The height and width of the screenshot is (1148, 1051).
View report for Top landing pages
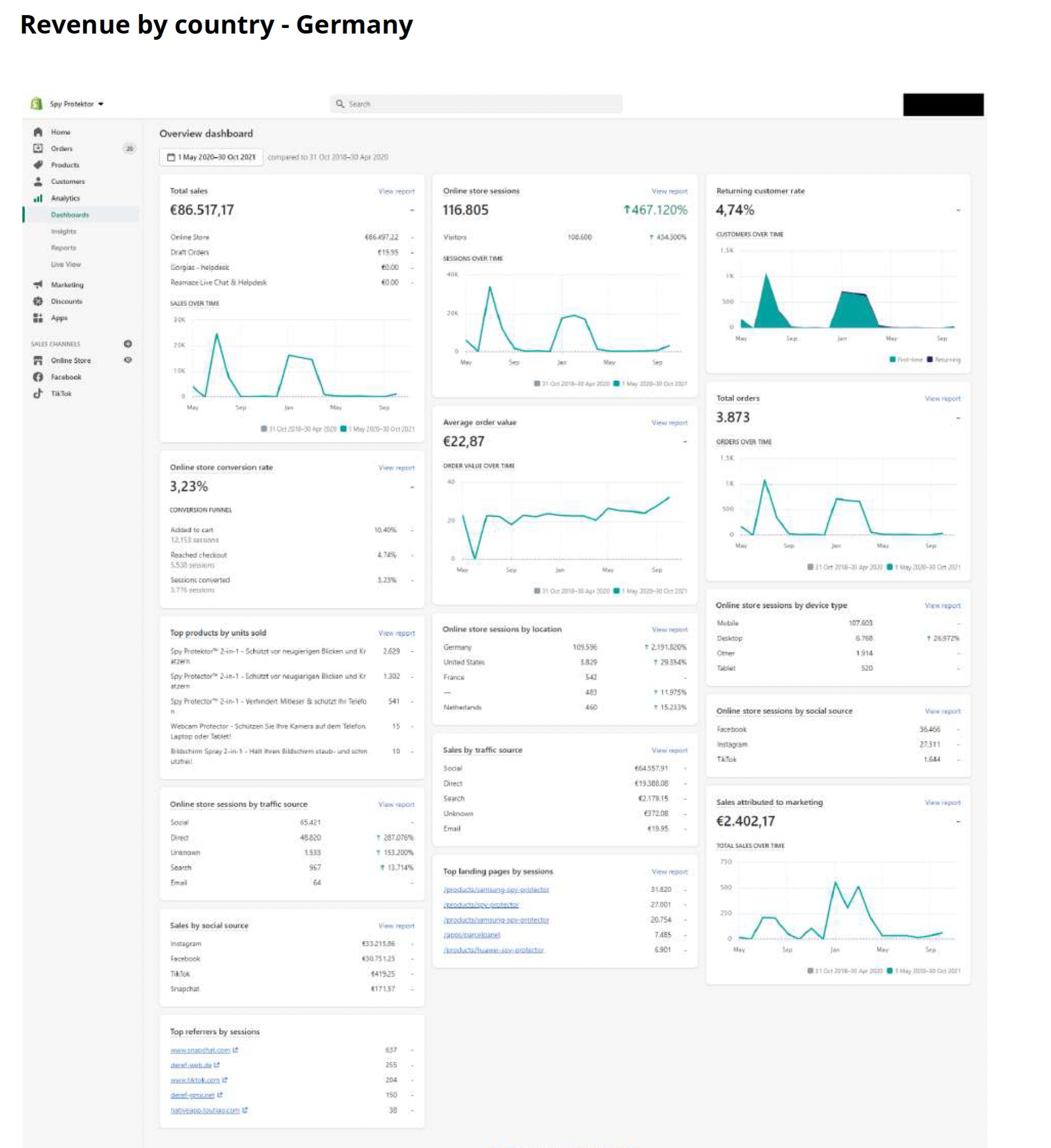670,872
